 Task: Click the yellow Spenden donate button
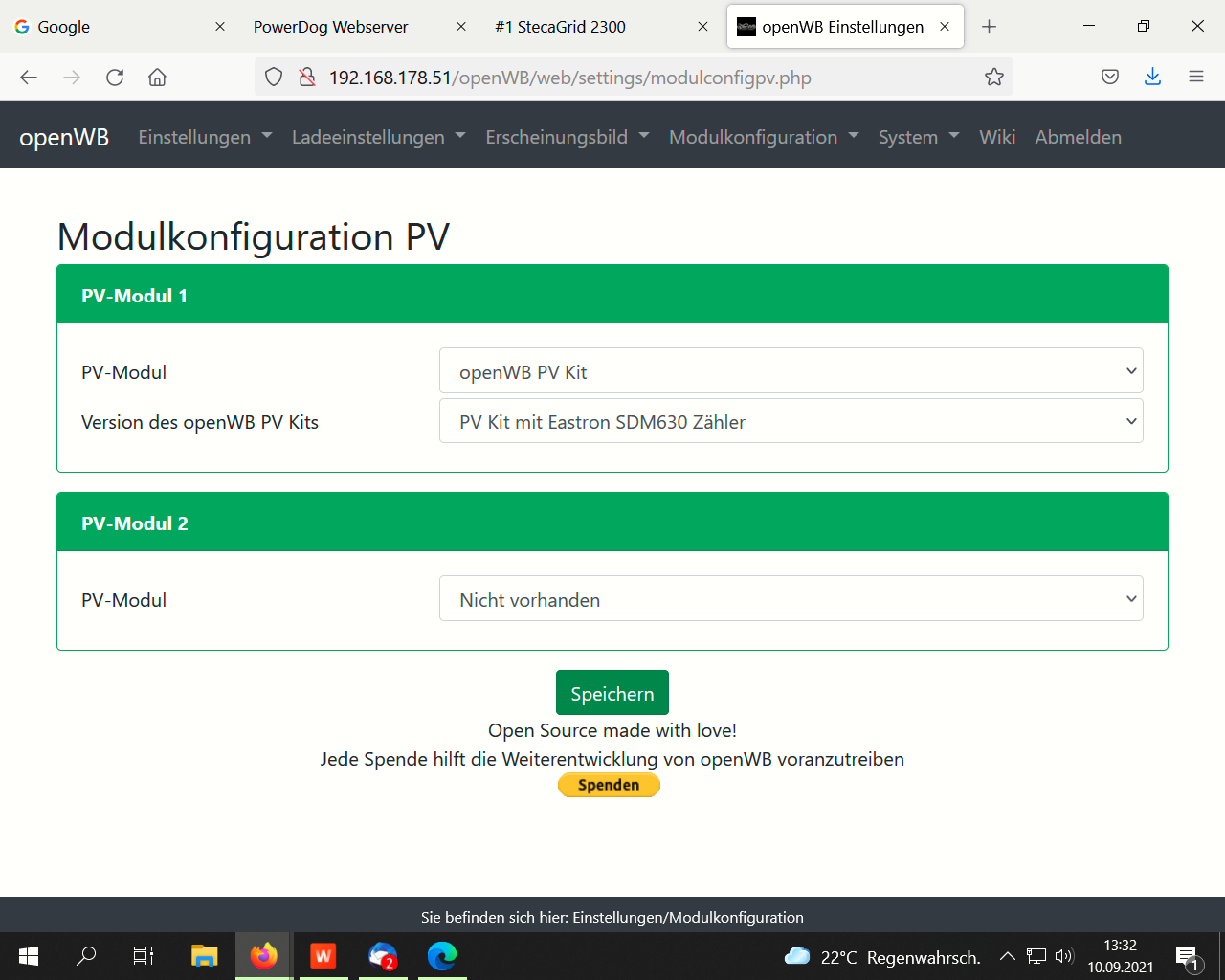[609, 785]
